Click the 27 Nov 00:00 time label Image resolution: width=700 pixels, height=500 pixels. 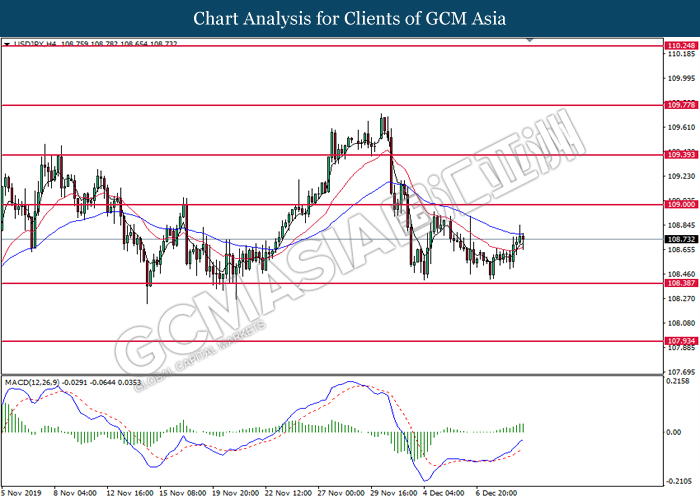(341, 493)
